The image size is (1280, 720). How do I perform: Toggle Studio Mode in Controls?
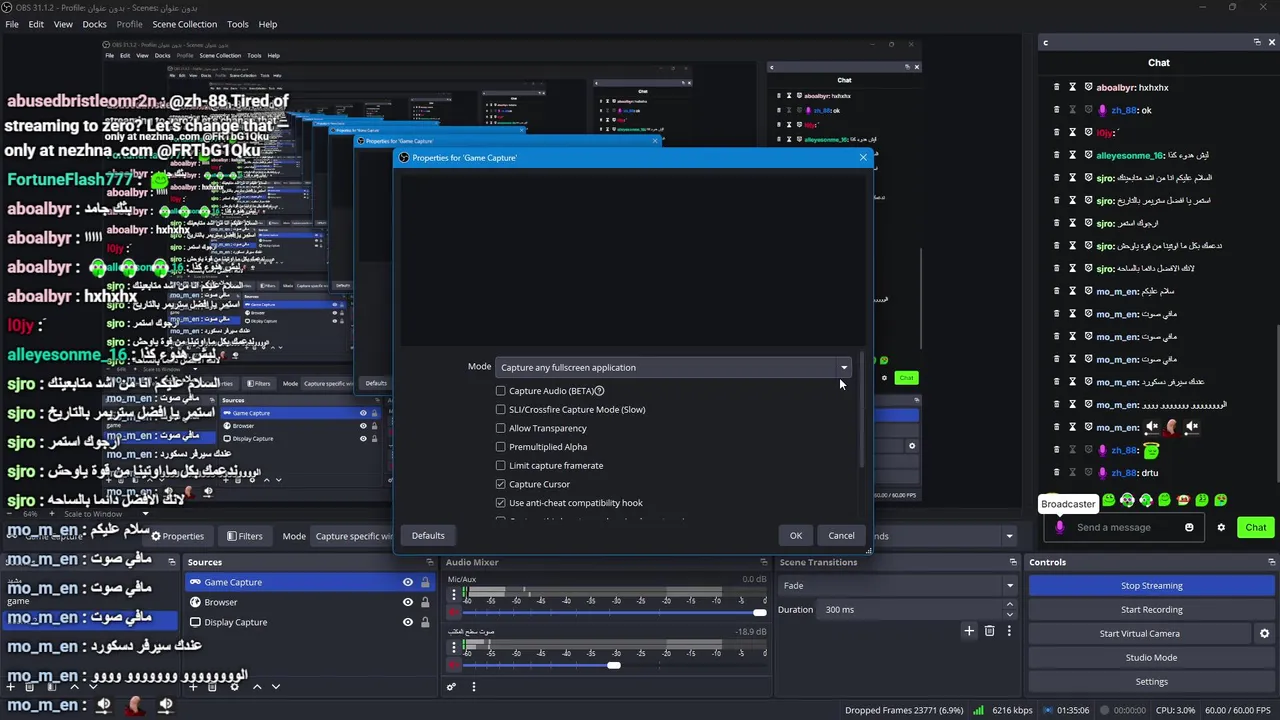point(1151,657)
